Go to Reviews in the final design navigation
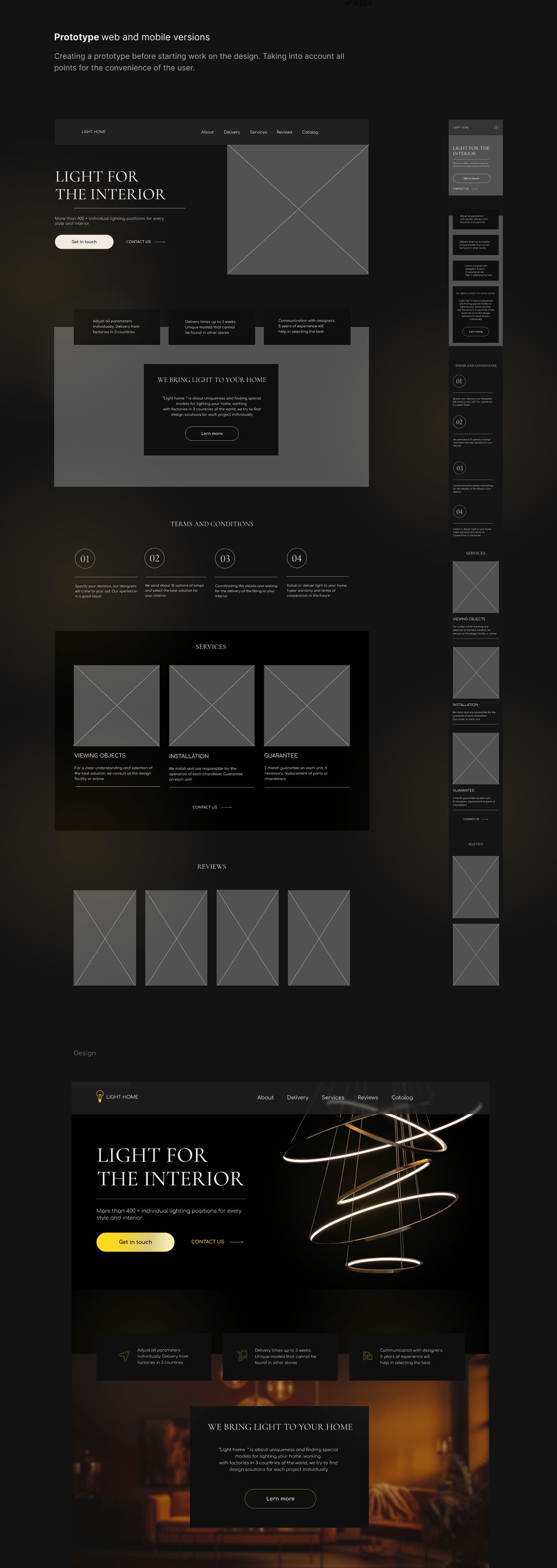Viewport: 557px width, 1568px height. 368,1097
